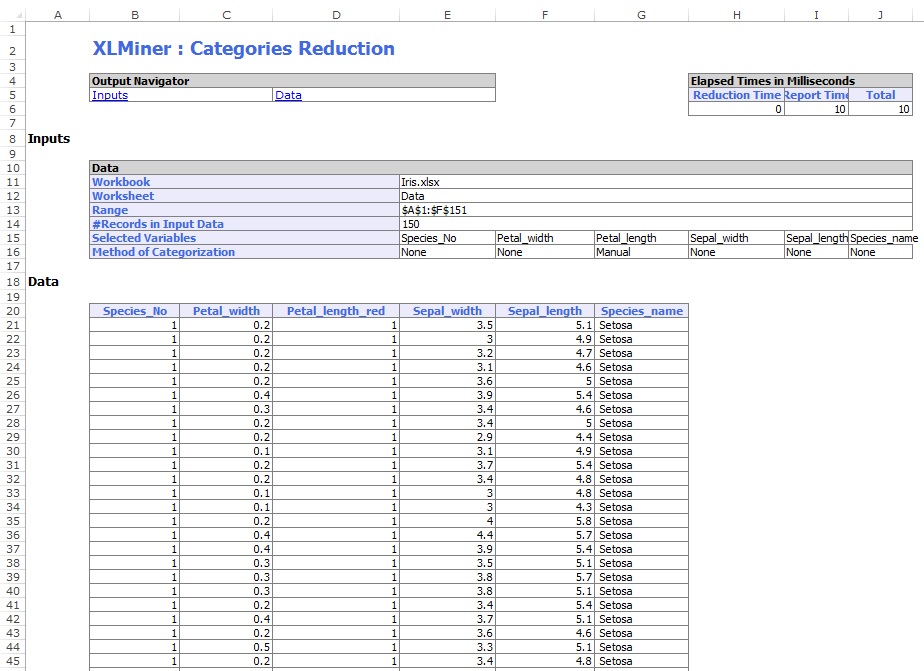Viewport: 924px width, 671px height.
Task: Select the Reduction Time header link
Action: click(737, 95)
